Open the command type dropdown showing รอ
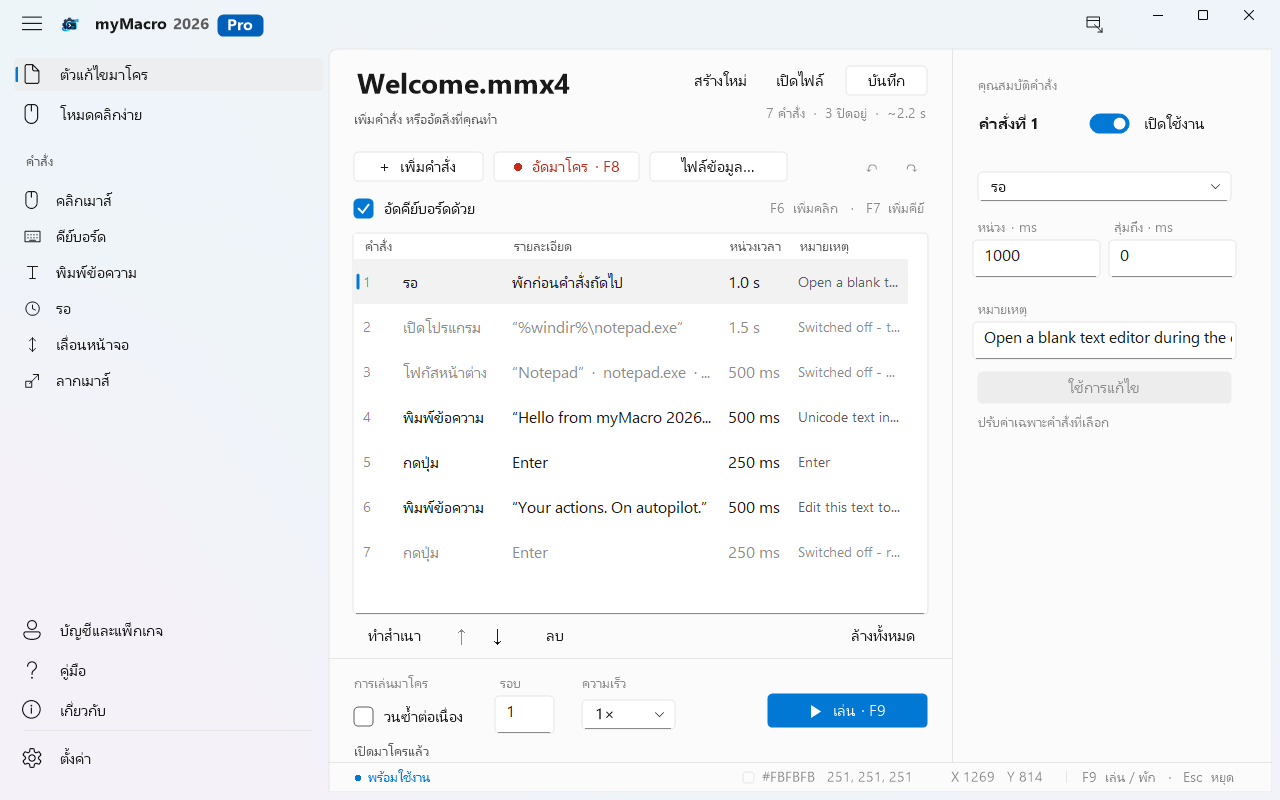Image resolution: width=1280 pixels, height=800 pixels. point(1104,187)
